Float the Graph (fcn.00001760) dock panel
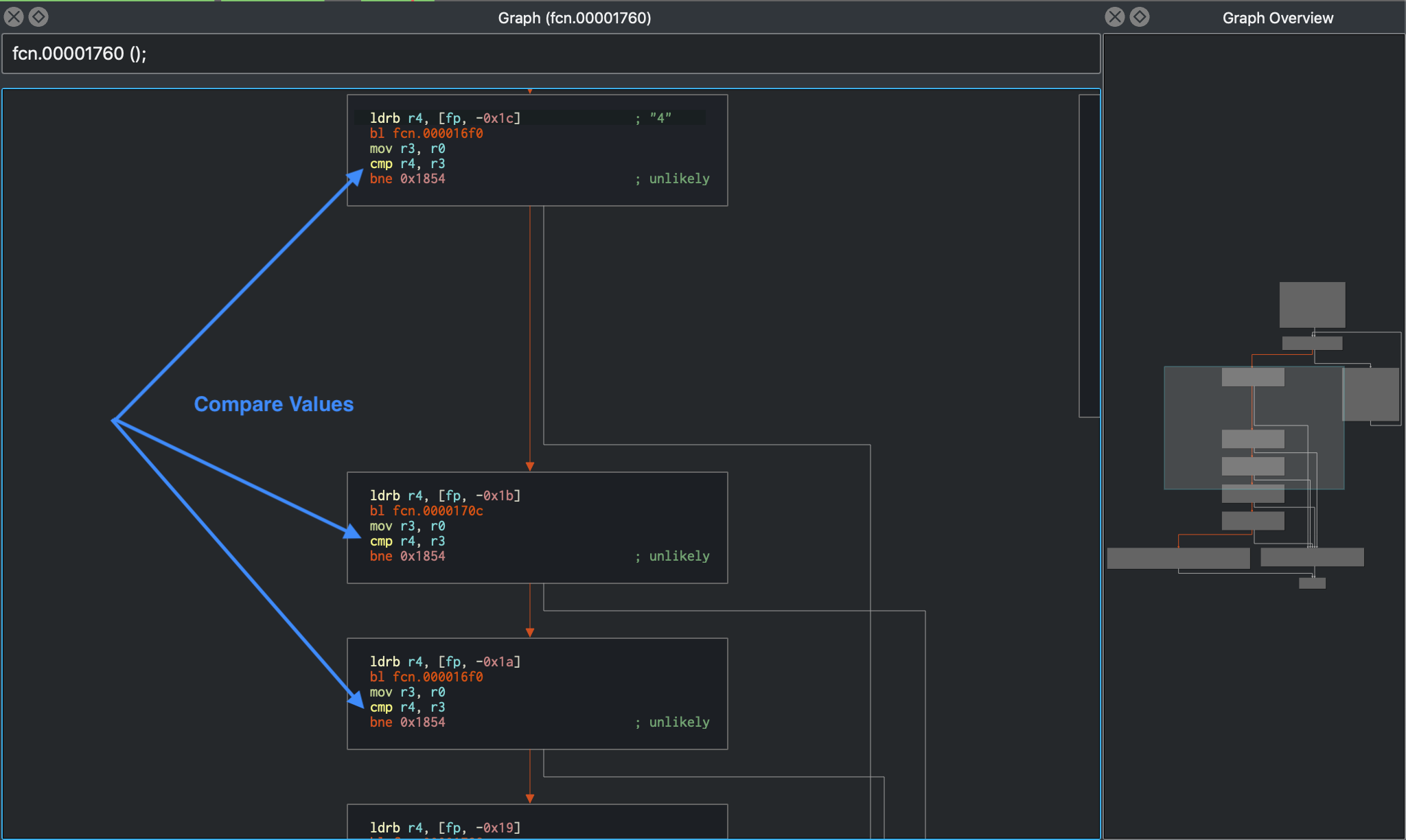Screen dimensions: 1406x840 click(x=38, y=17)
